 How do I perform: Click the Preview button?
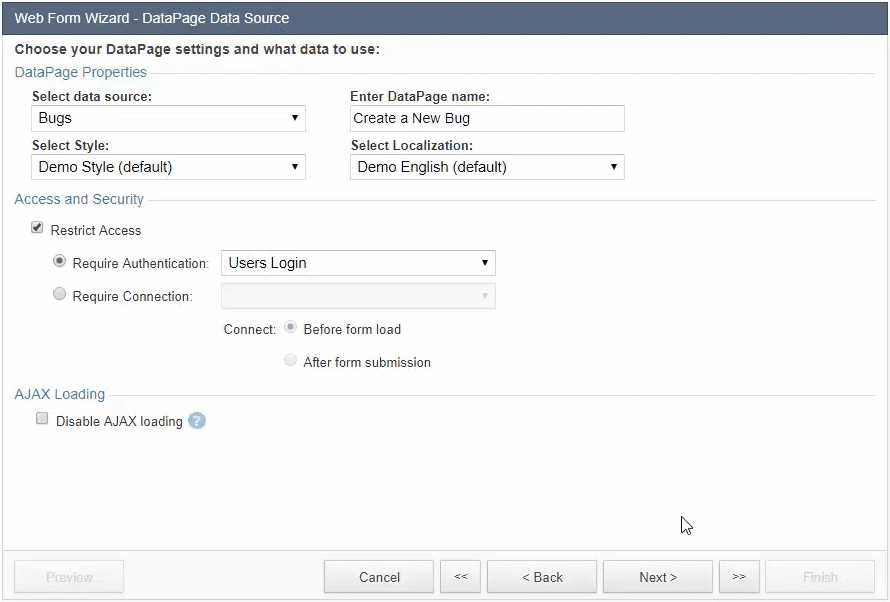[69, 577]
